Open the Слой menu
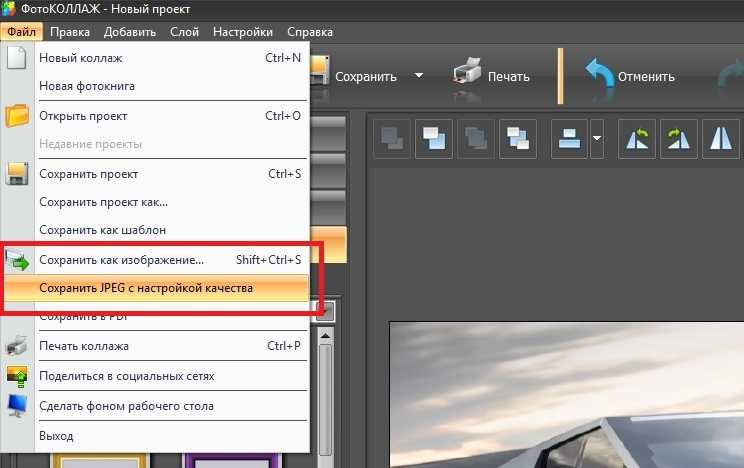The width and height of the screenshot is (744, 468). [x=184, y=32]
